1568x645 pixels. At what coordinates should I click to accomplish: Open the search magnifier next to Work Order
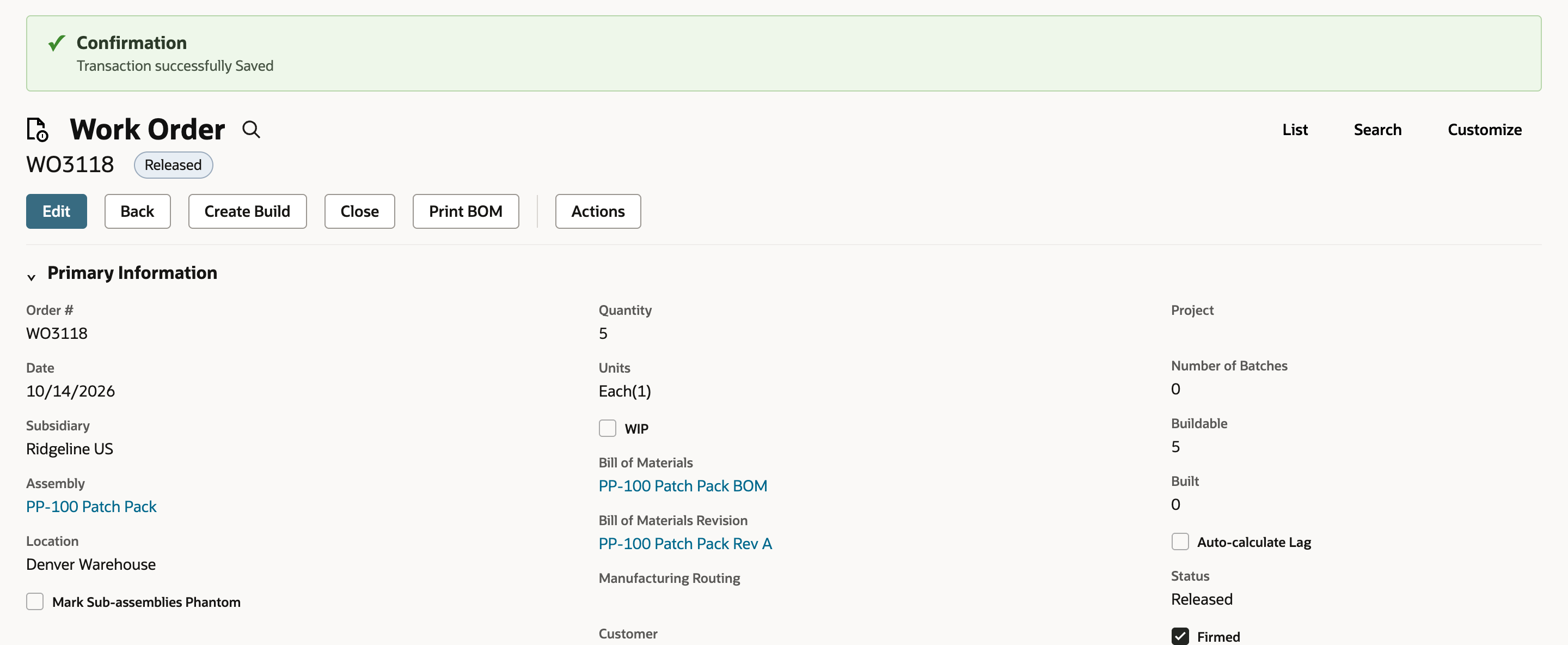[x=251, y=130]
